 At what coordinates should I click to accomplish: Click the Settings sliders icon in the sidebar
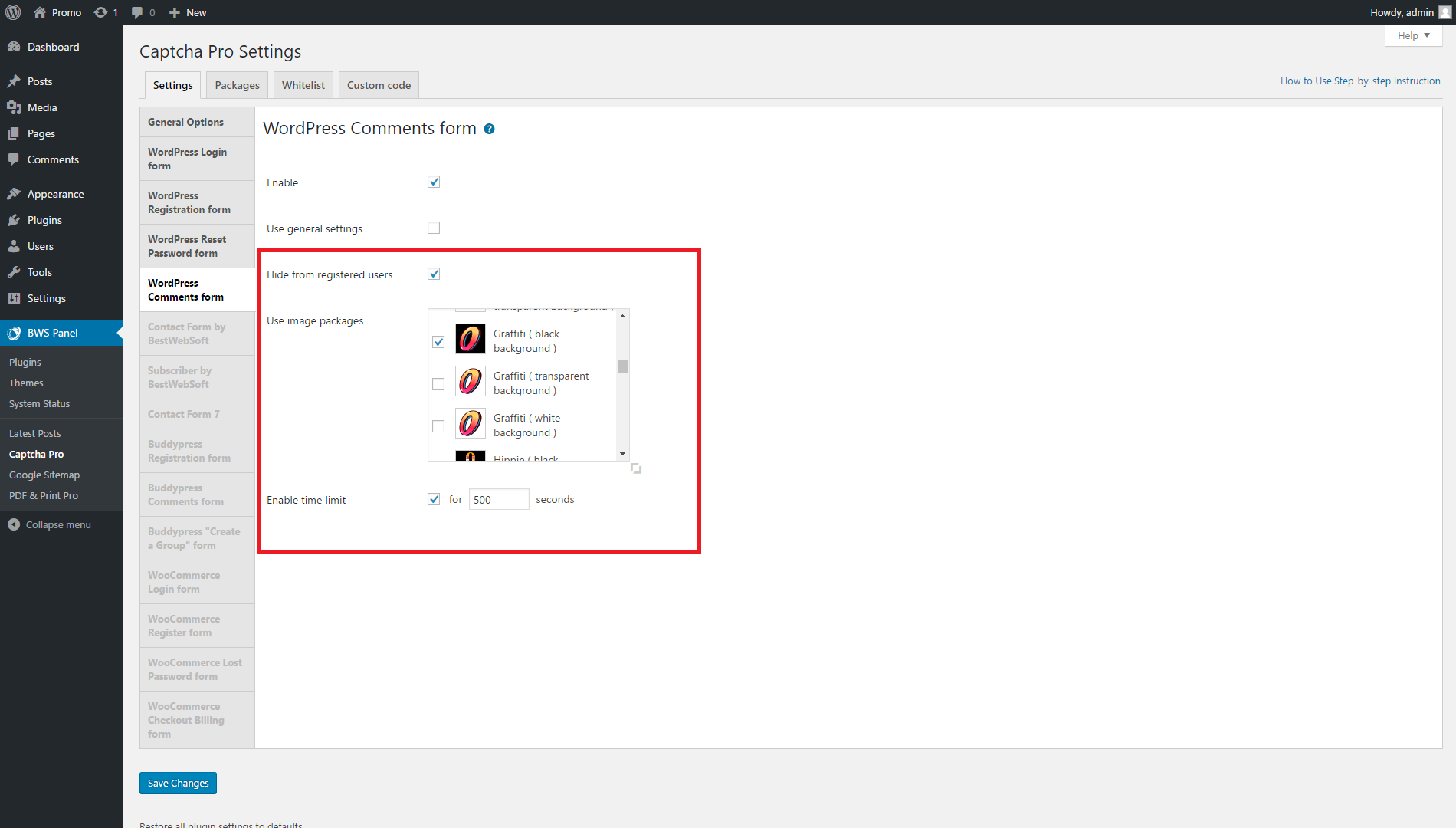pos(14,298)
